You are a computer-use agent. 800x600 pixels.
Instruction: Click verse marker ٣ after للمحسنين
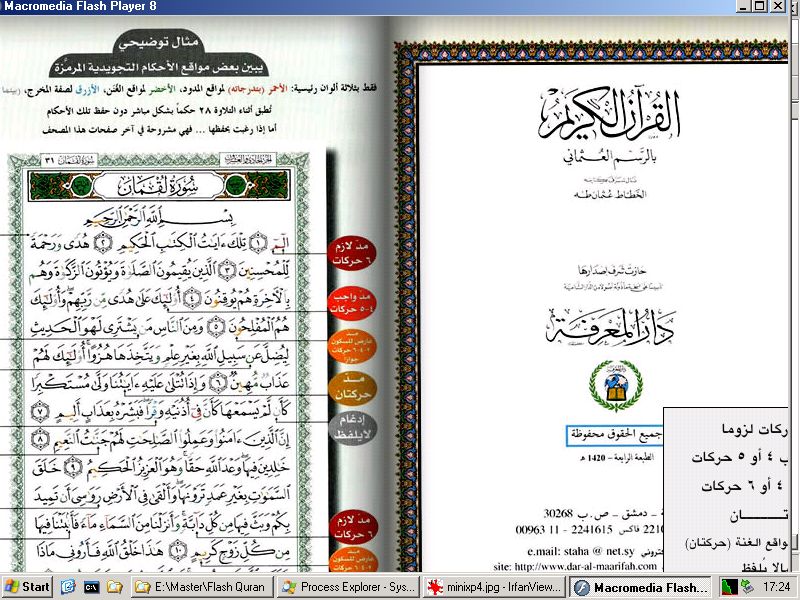227,271
